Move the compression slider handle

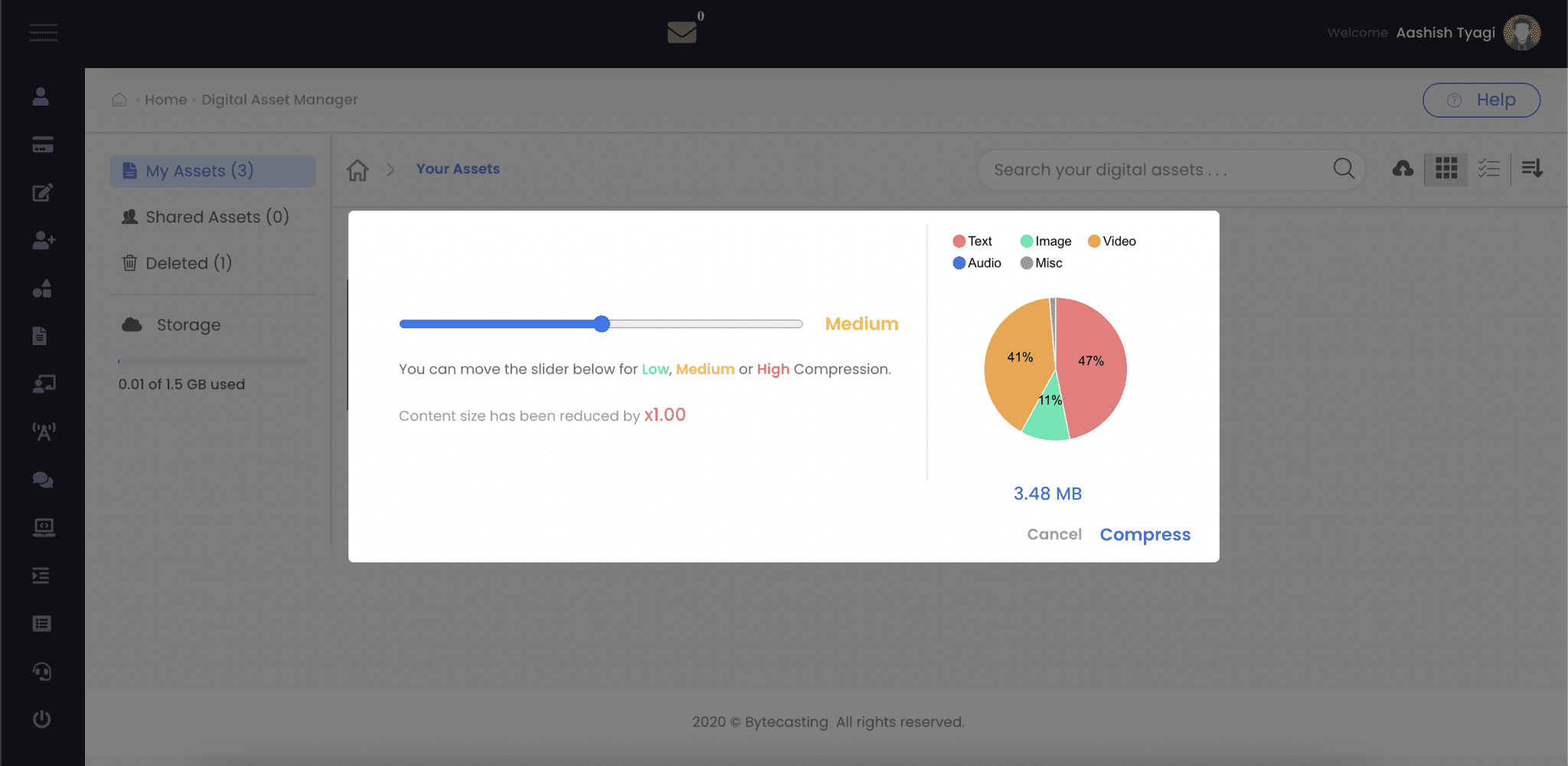(602, 324)
